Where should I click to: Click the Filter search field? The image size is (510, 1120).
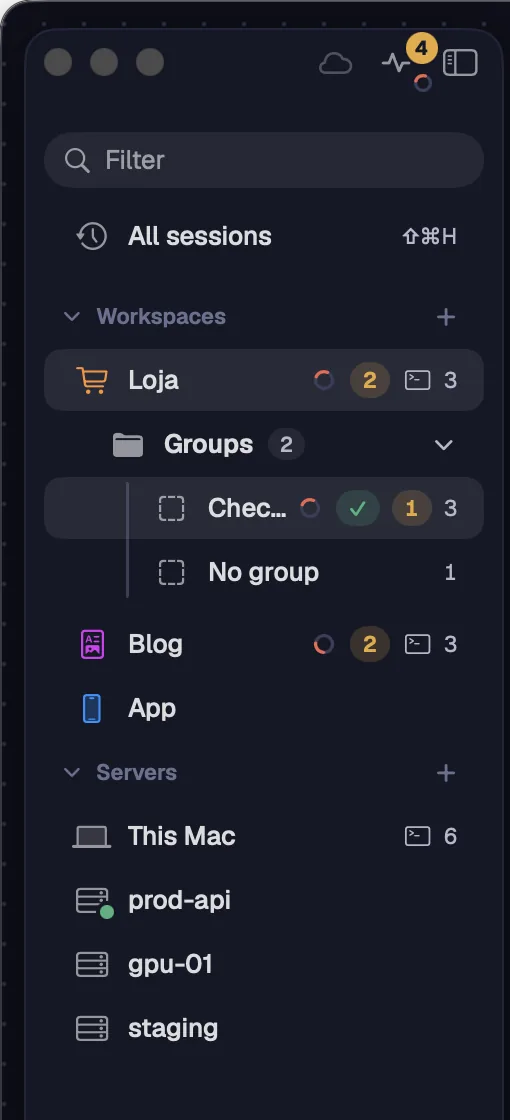(x=264, y=160)
